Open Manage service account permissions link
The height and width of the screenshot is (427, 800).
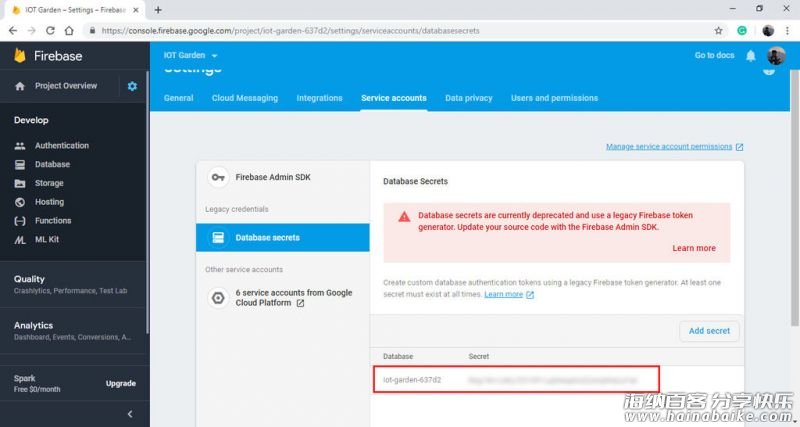[674, 147]
